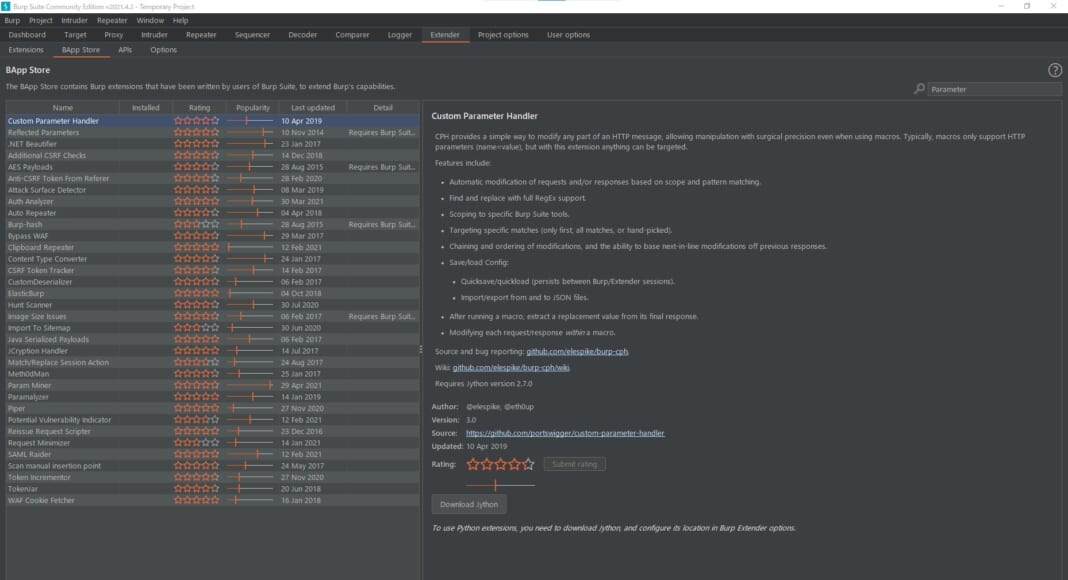Sort list by Last updated column
1068x580 pixels.
click(x=313, y=107)
